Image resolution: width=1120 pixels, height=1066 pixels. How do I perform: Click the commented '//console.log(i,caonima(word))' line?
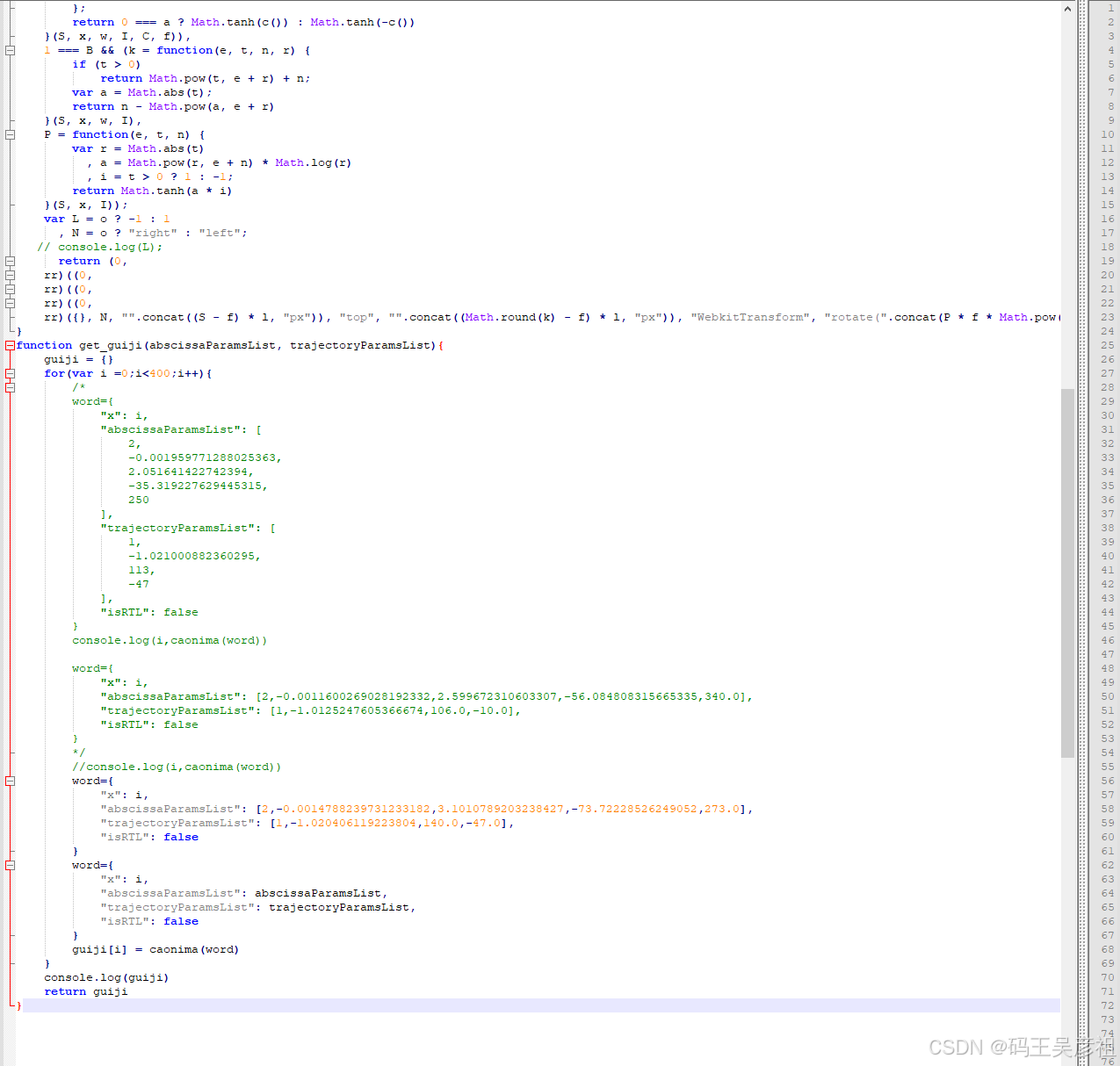[177, 767]
